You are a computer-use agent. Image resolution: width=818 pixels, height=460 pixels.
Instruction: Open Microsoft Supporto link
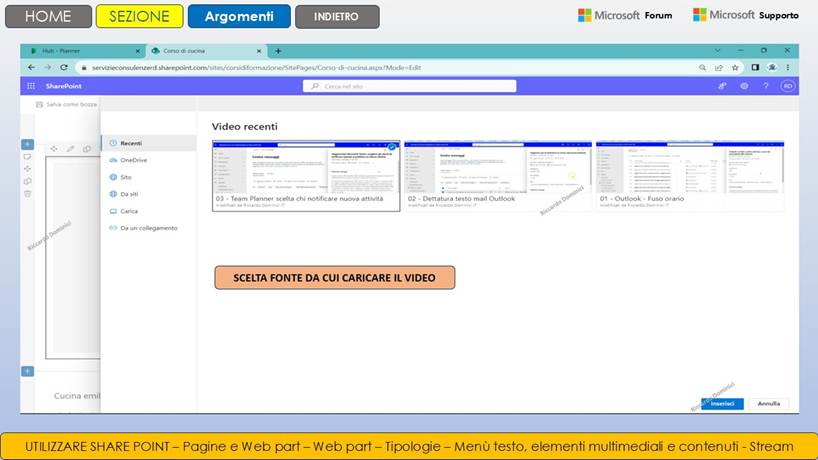(x=745, y=15)
